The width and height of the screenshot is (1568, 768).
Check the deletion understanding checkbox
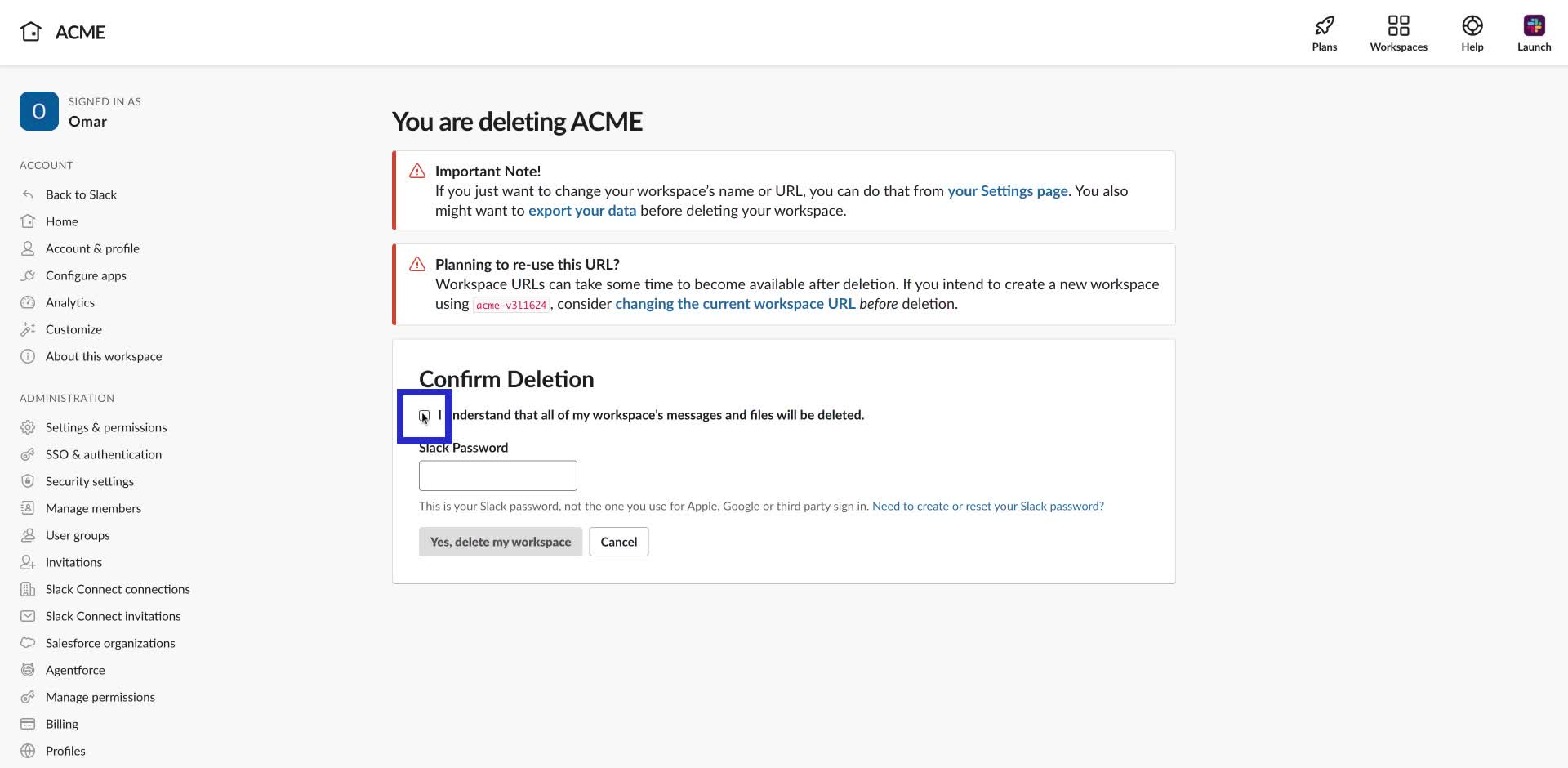(x=424, y=416)
